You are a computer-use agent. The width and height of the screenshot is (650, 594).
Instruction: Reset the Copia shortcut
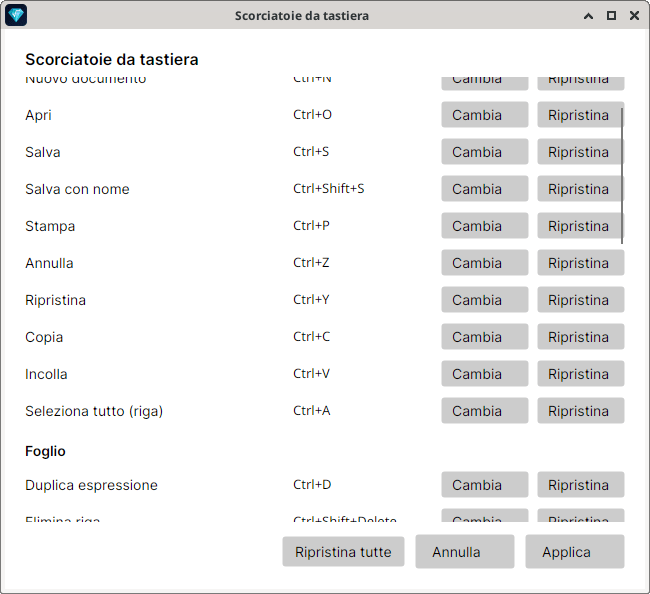tap(581, 337)
